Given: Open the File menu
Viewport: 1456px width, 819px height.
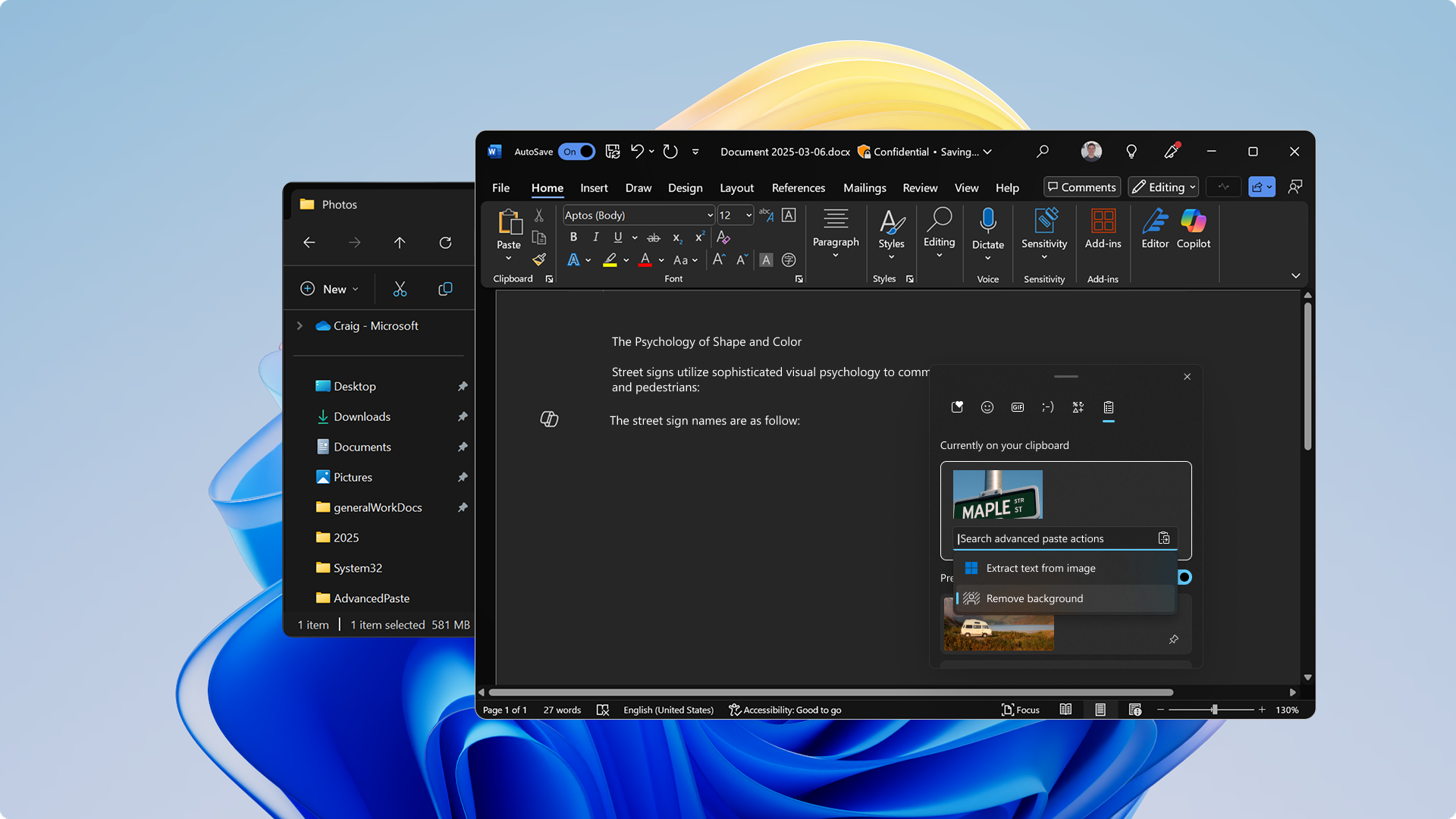Looking at the screenshot, I should click(x=500, y=188).
